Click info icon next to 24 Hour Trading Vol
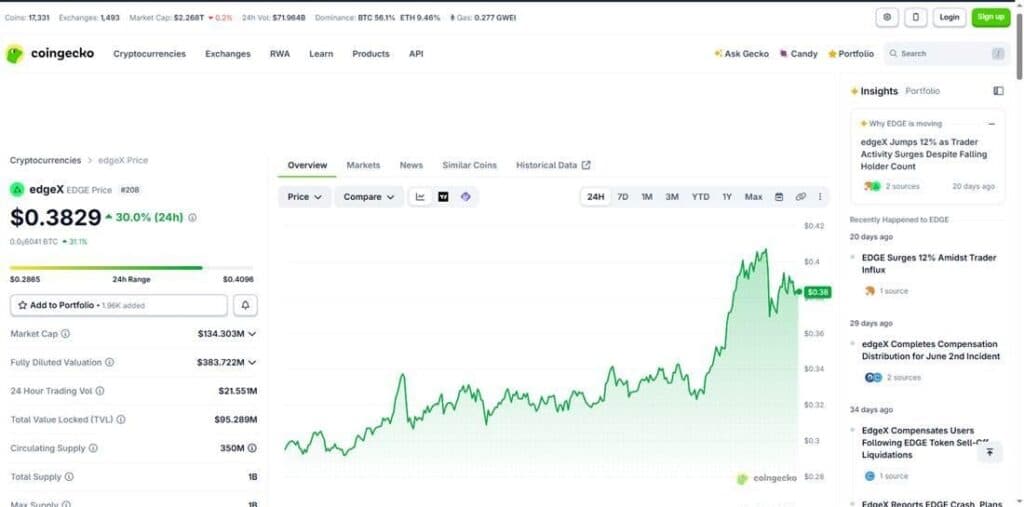 point(100,391)
